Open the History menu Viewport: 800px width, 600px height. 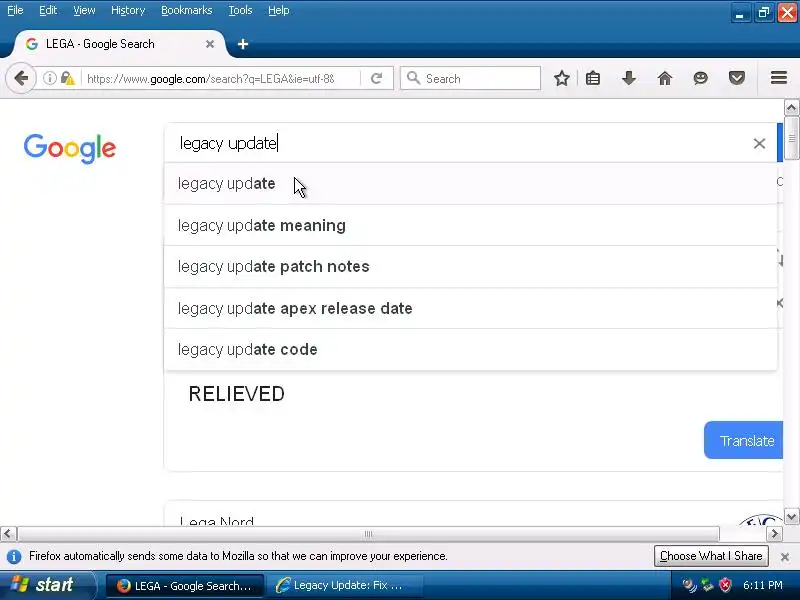[128, 10]
